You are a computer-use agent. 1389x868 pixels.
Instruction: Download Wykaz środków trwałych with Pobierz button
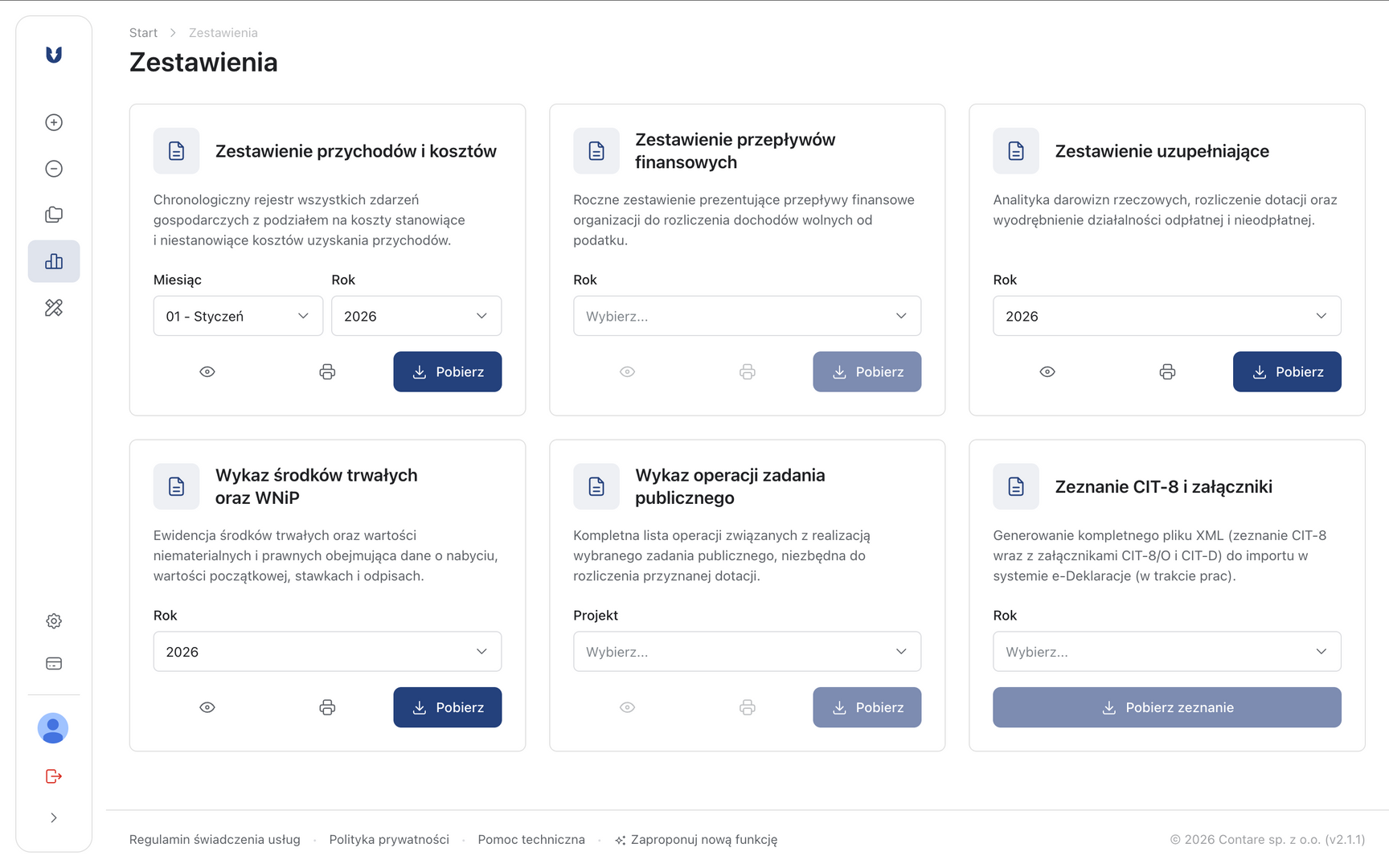point(447,707)
